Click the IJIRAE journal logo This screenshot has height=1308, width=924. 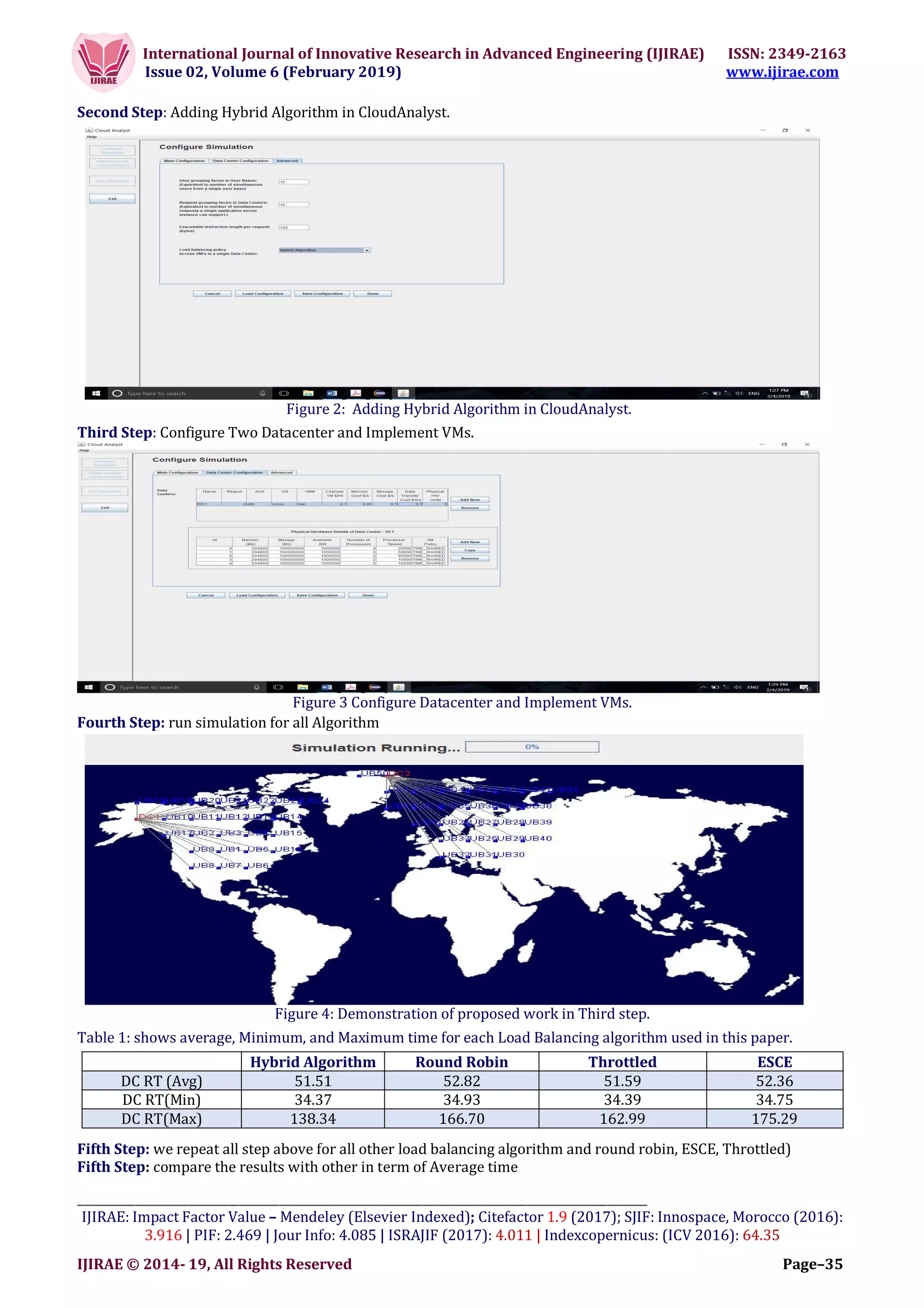(x=104, y=62)
